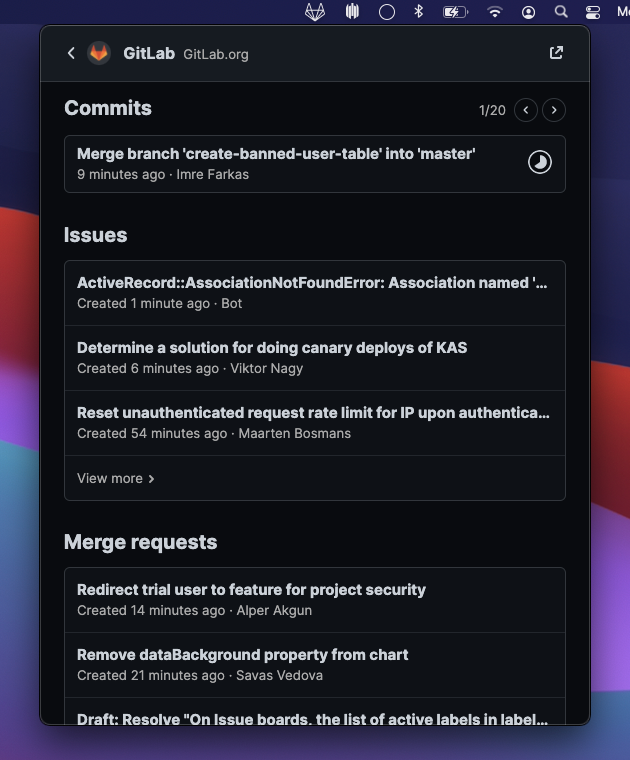
Task: Open the rate limit reset issue by Maarten Bosmans
Action: coord(315,423)
